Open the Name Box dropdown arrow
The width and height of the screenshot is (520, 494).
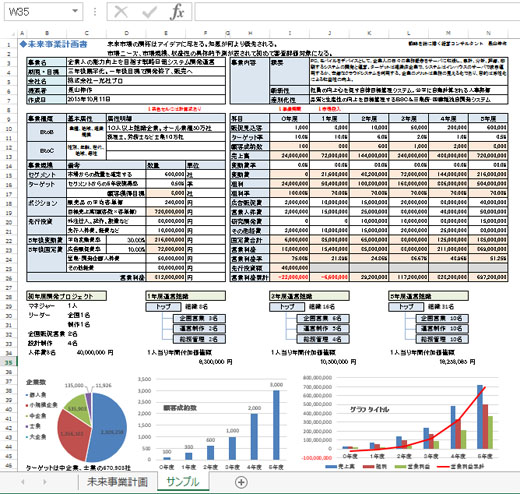pos(75,11)
